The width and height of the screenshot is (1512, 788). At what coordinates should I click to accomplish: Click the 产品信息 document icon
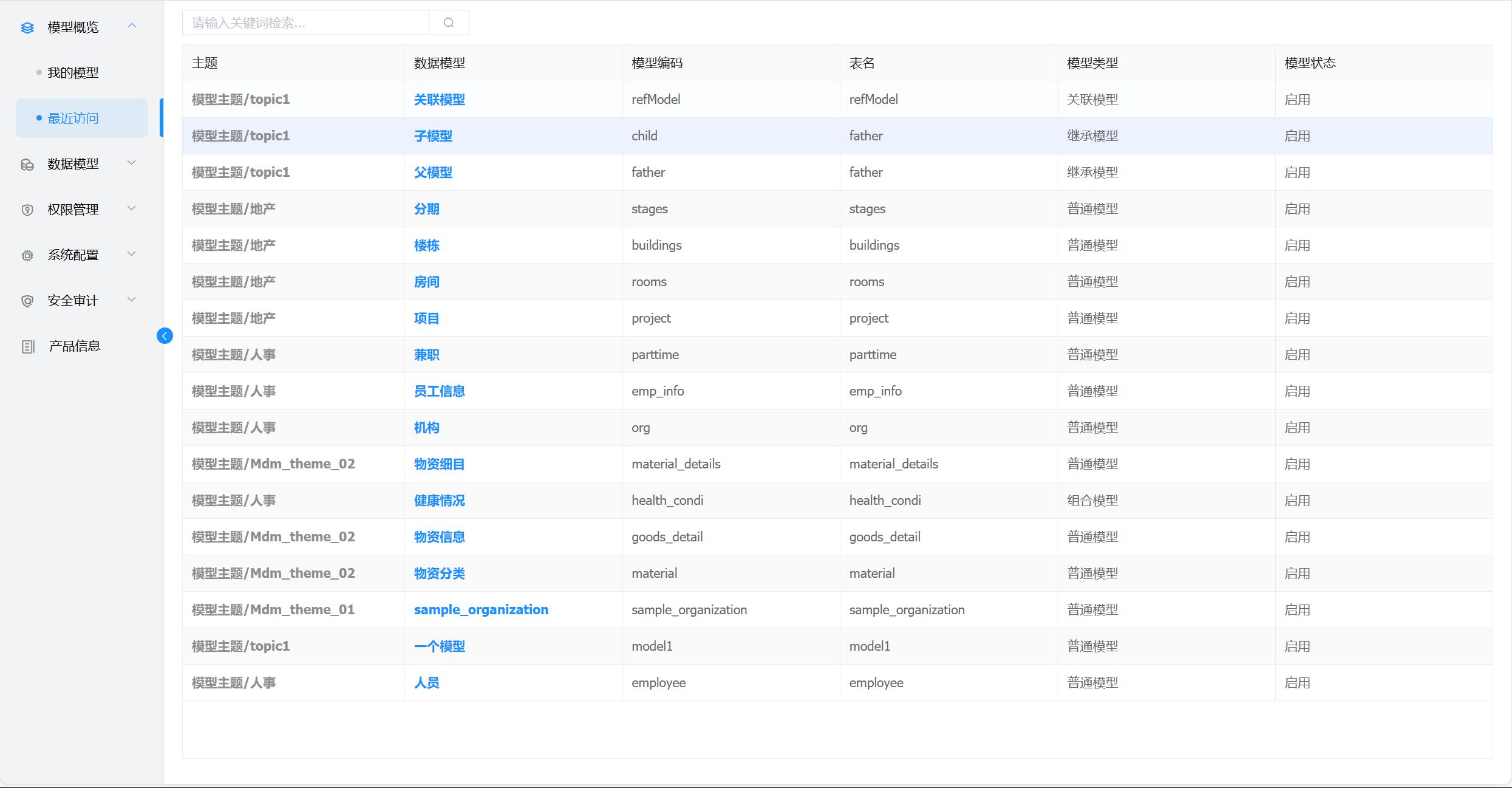(x=27, y=347)
